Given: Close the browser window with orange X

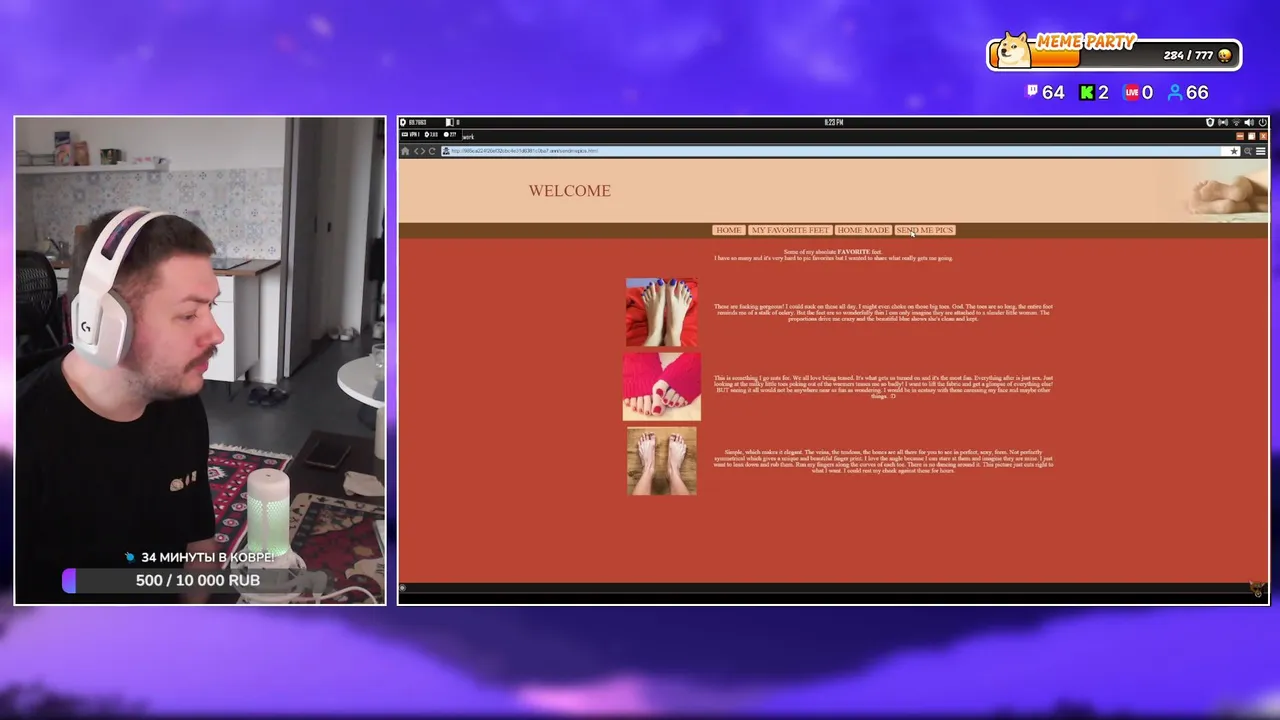Looking at the screenshot, I should pos(1263,136).
